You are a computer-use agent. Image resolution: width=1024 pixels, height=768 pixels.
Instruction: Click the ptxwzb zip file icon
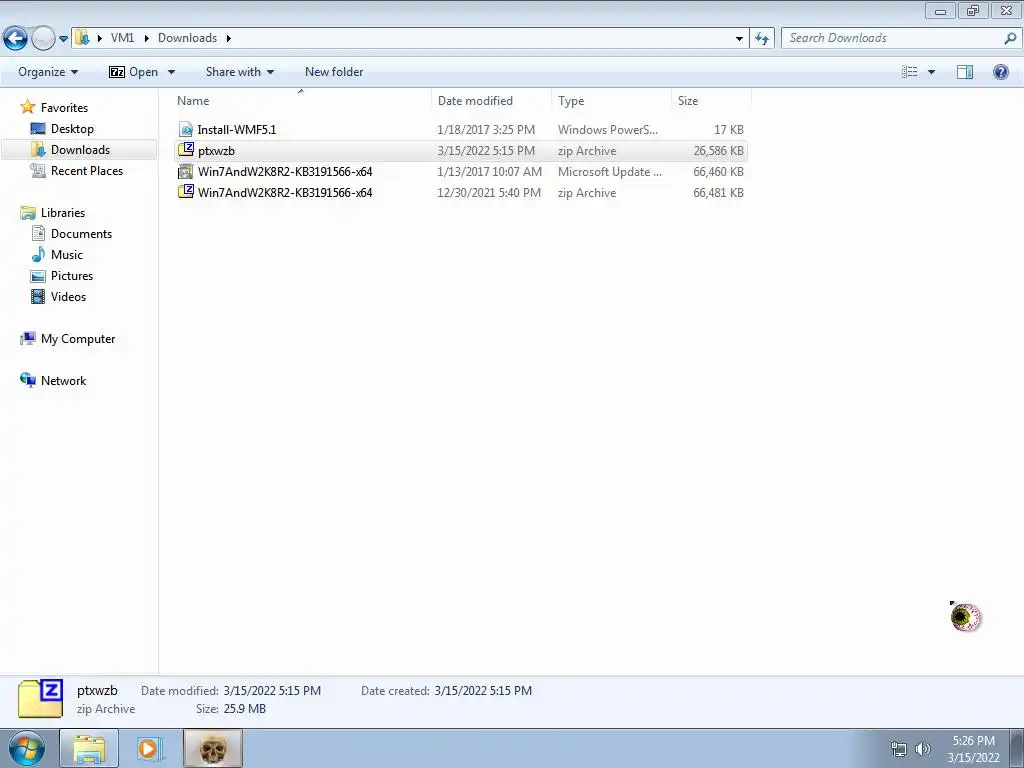click(186, 150)
